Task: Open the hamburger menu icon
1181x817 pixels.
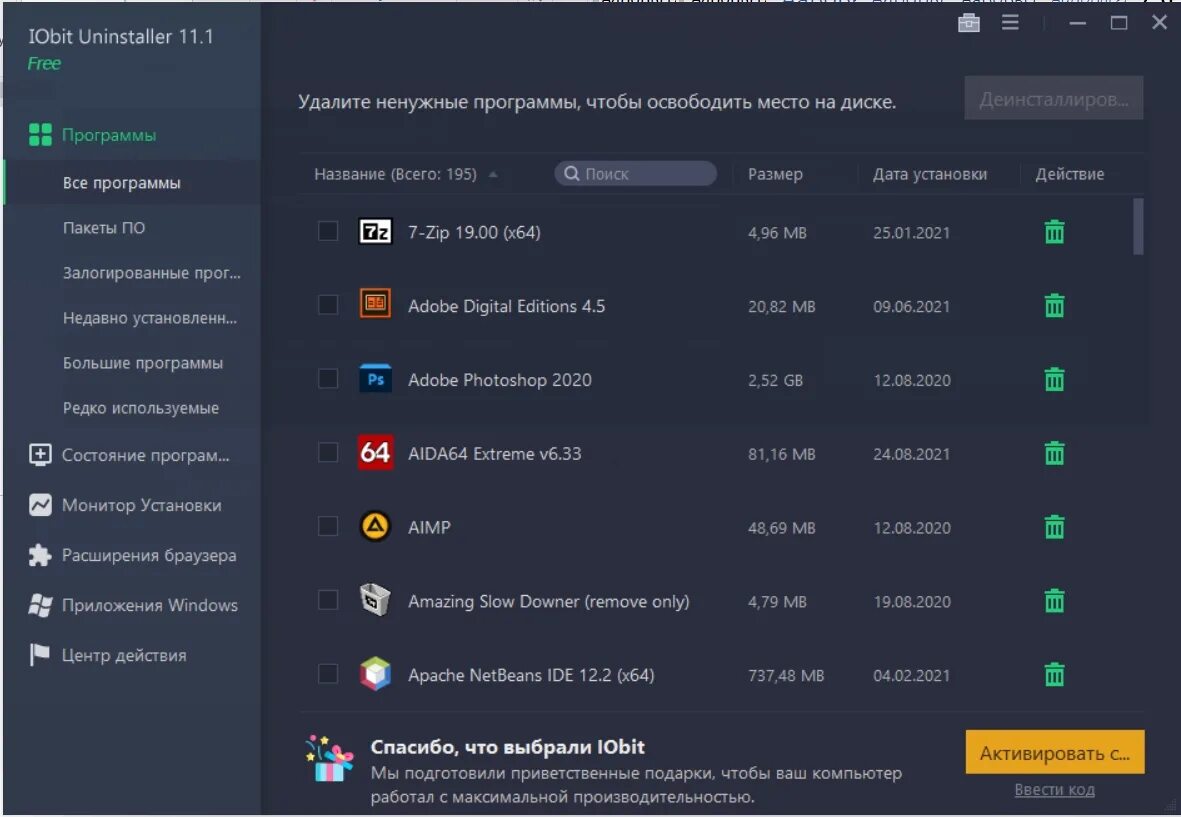Action: click(1010, 23)
